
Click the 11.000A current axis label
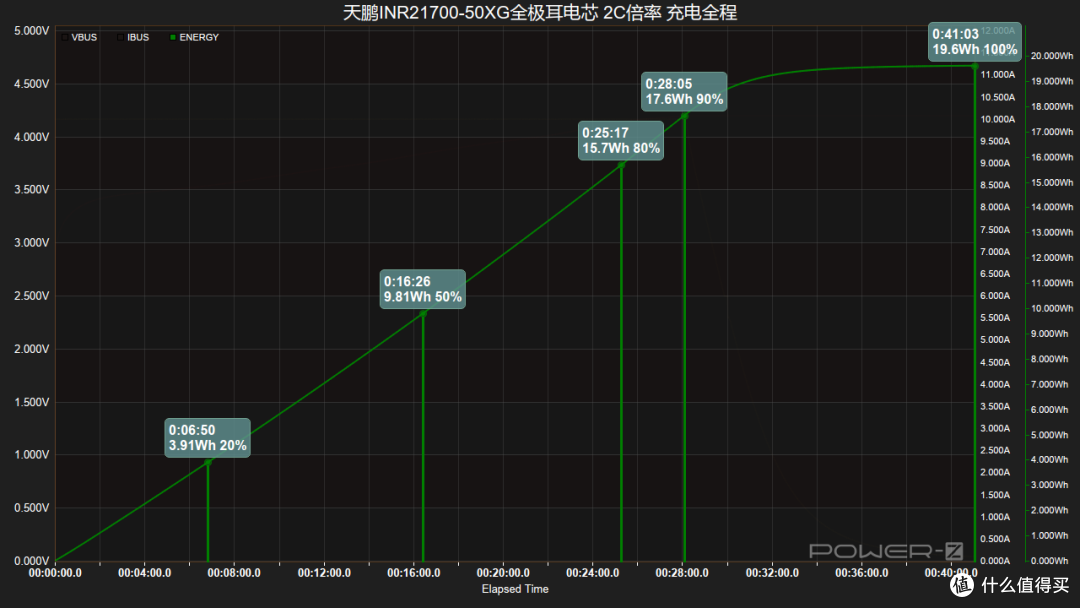coord(997,74)
